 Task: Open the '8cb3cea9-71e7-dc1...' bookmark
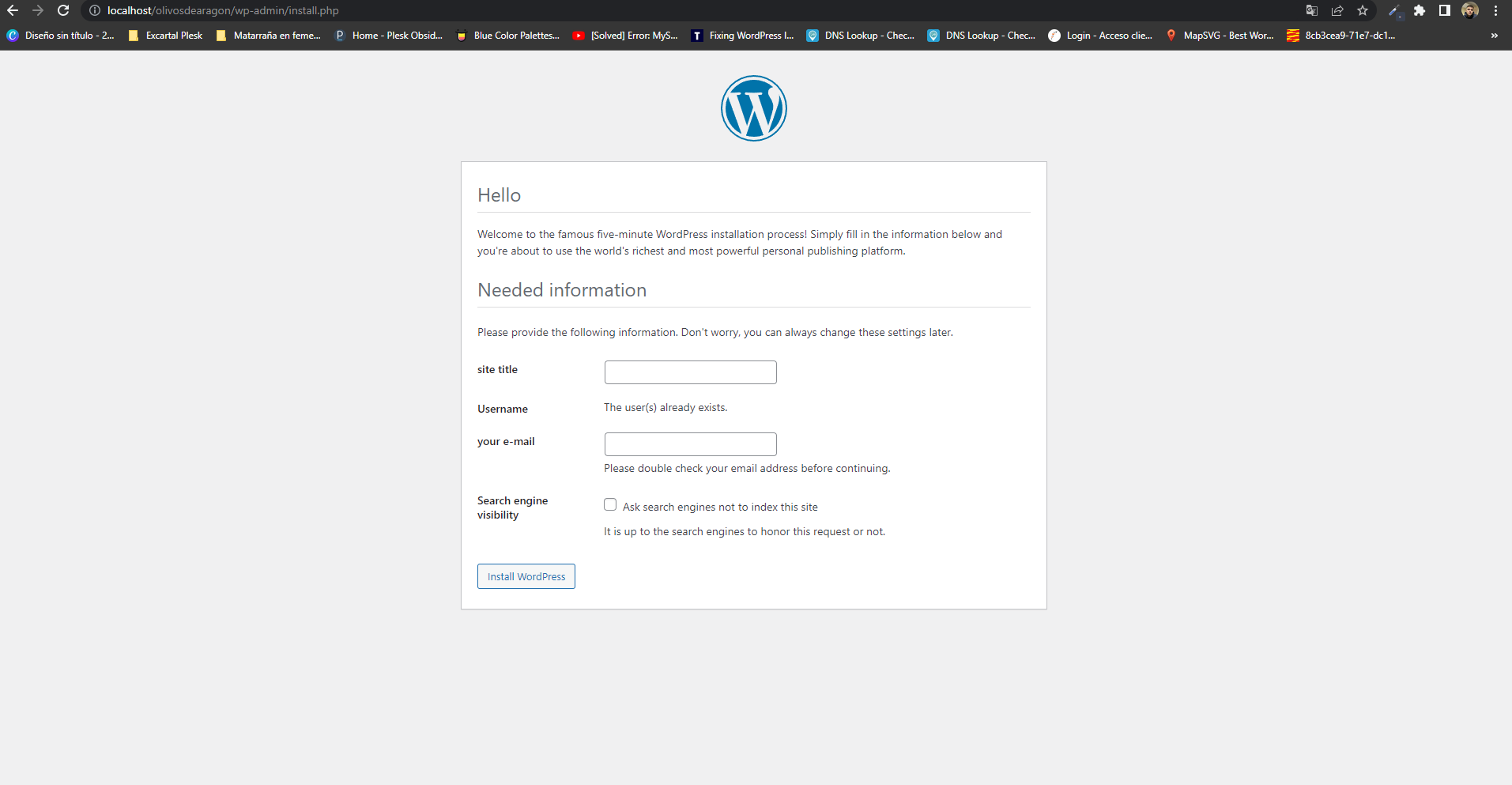(1341, 36)
